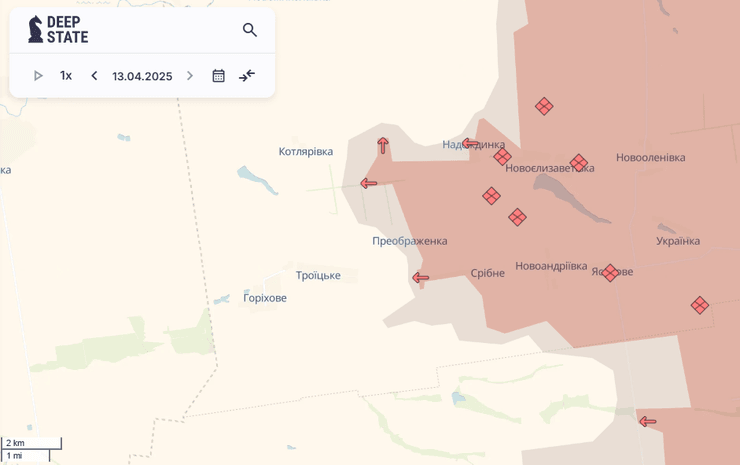Click the topmost diamond unit marker
This screenshot has height=465, width=740.
(x=544, y=106)
